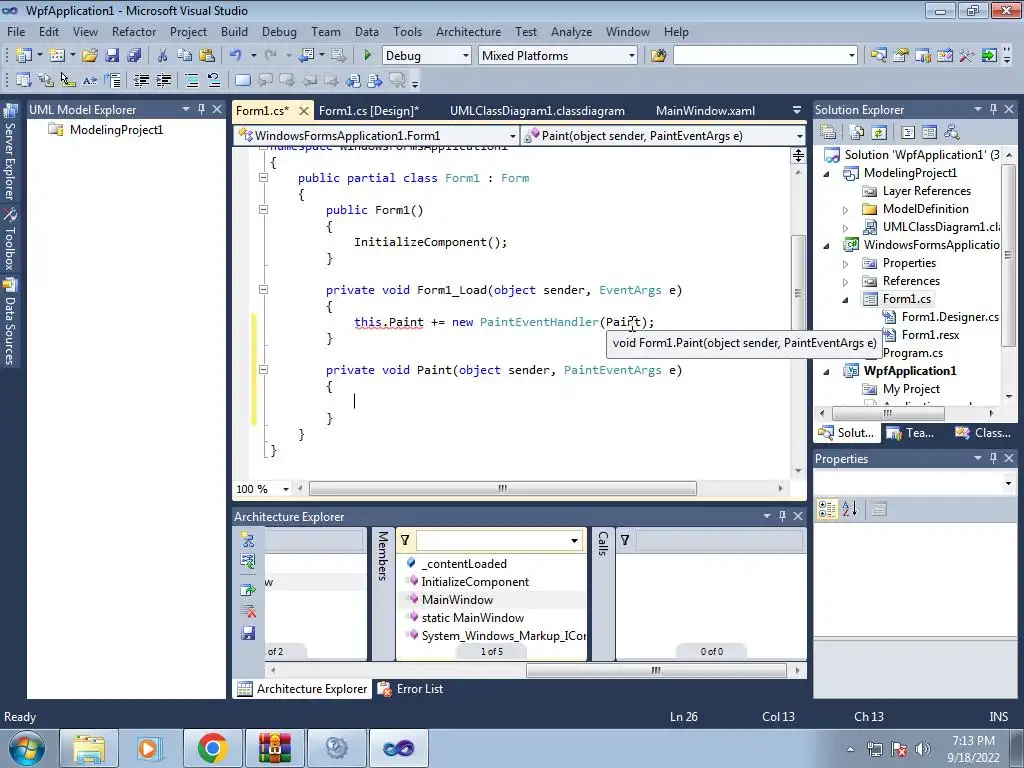Open Google Chrome from the taskbar
This screenshot has width=1024, height=768.
[x=212, y=748]
